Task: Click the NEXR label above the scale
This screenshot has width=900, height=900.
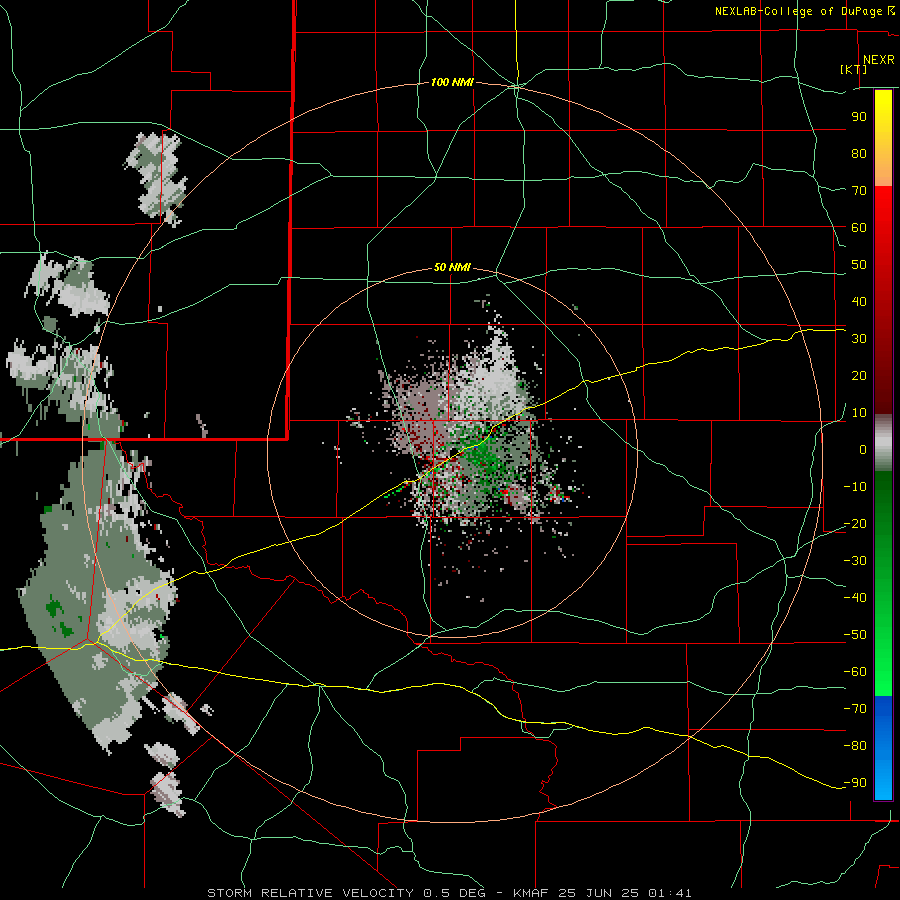Action: (878, 60)
